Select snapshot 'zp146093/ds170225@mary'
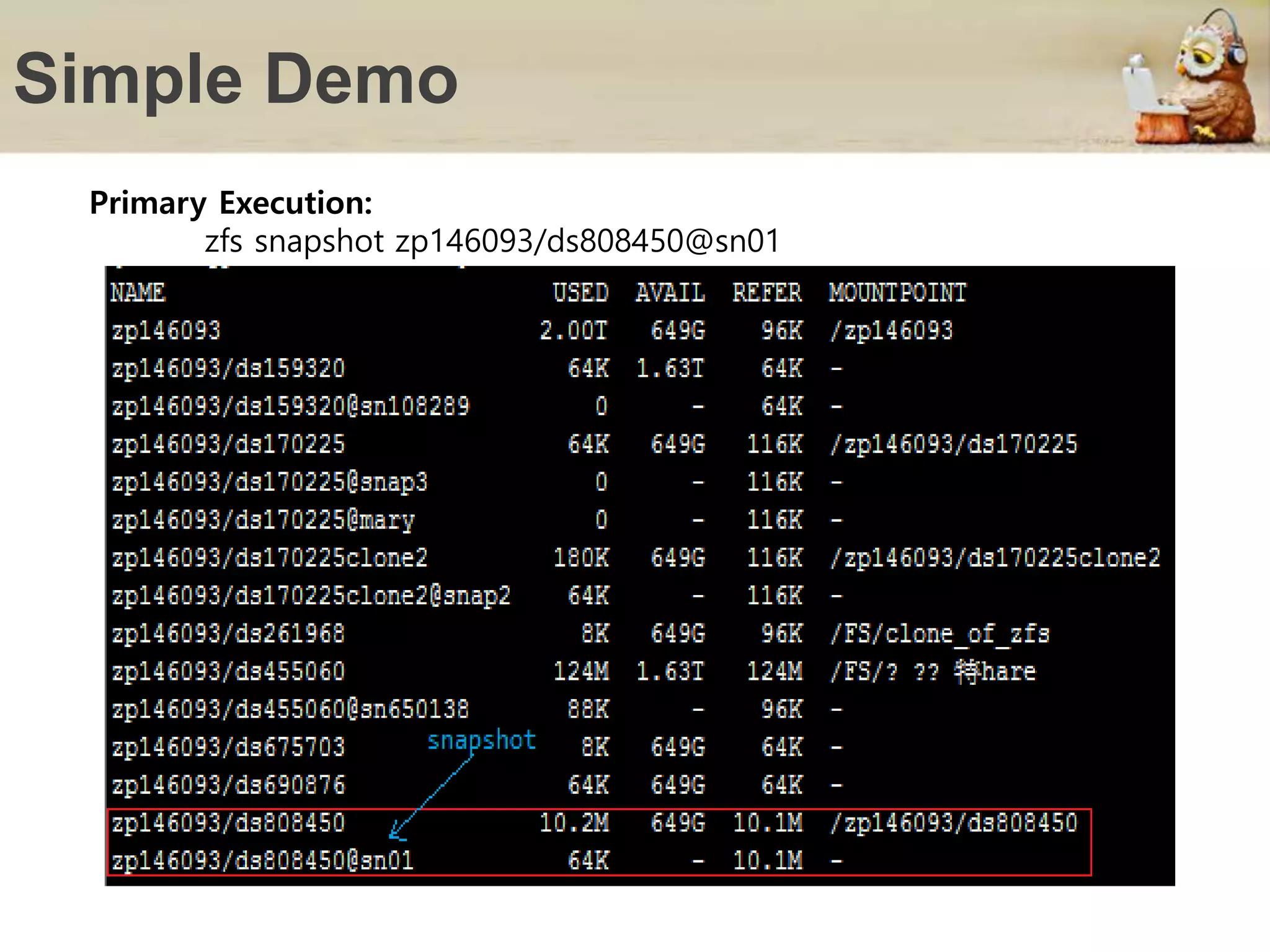The width and height of the screenshot is (1270, 952). (x=263, y=520)
